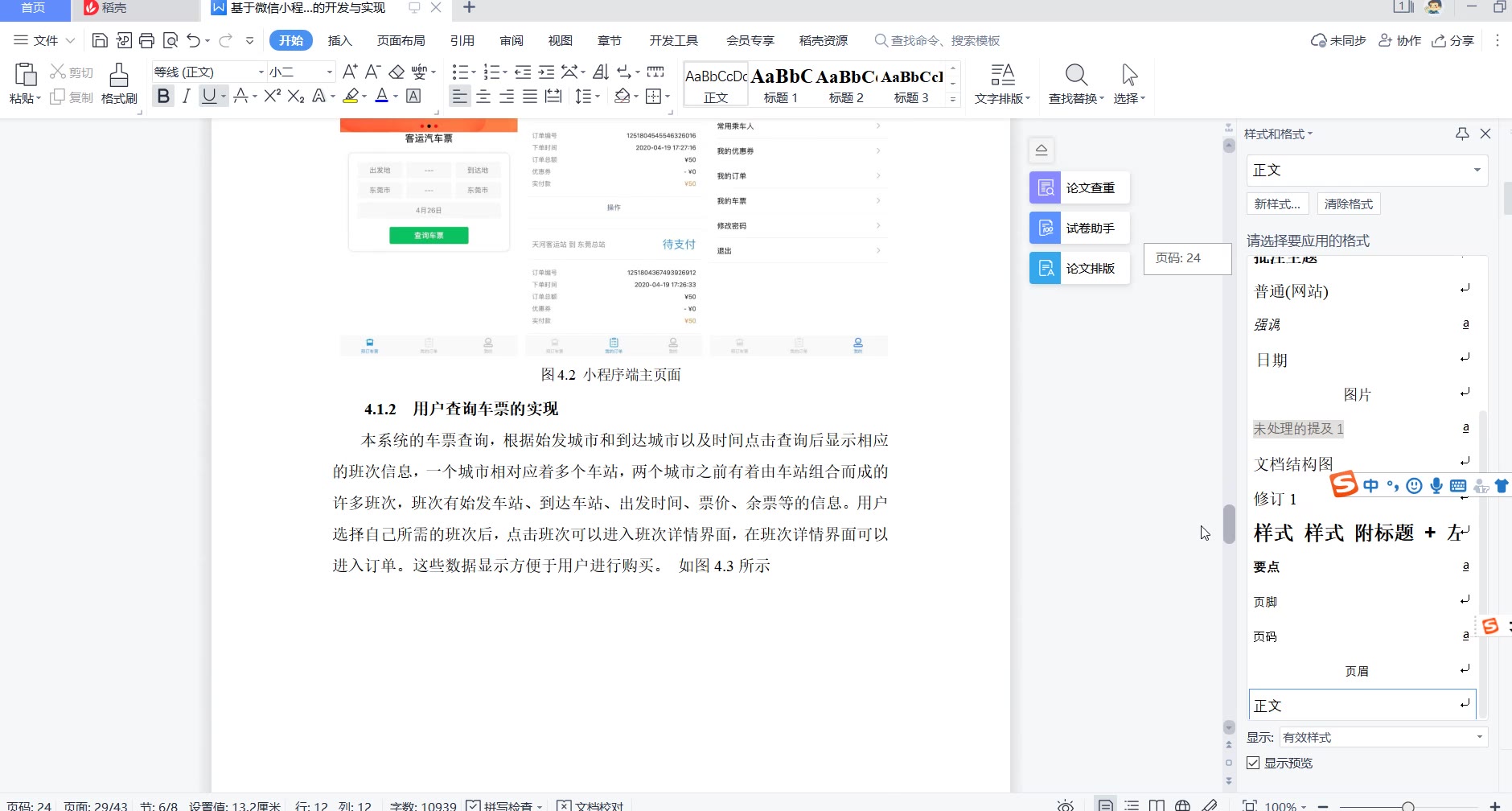Switch to the 插入 ribbon tab
This screenshot has height=811, width=1512.
click(x=339, y=41)
